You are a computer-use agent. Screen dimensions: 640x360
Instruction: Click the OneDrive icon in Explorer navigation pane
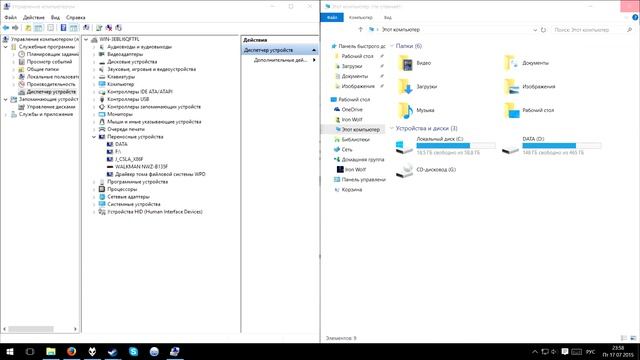click(x=337, y=109)
